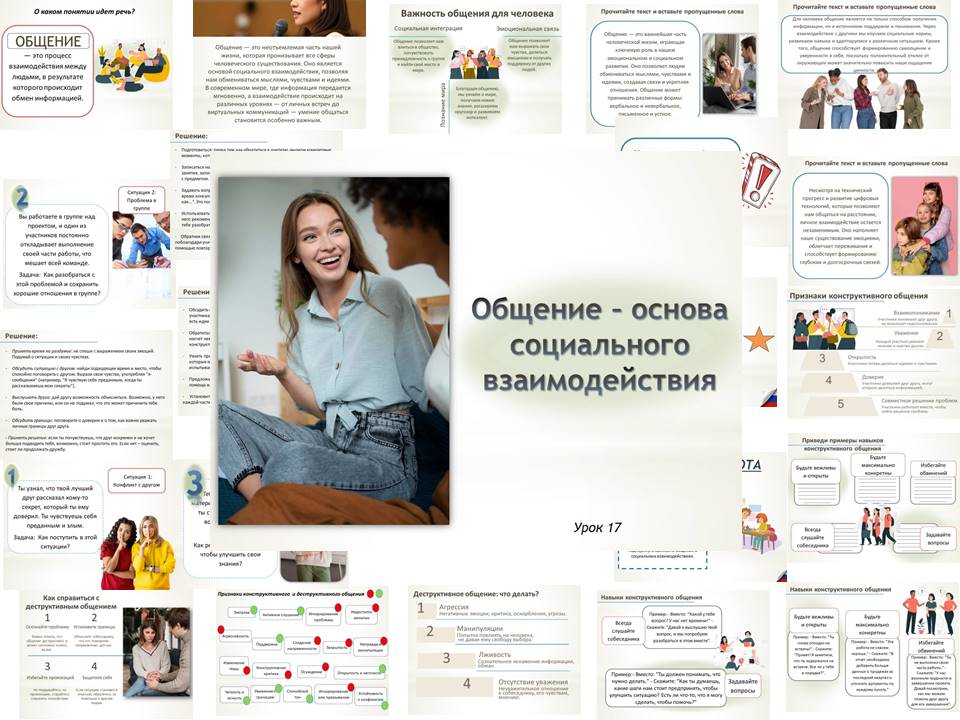Click the people icon on Навыки конструктивного общения slide

[x=931, y=613]
